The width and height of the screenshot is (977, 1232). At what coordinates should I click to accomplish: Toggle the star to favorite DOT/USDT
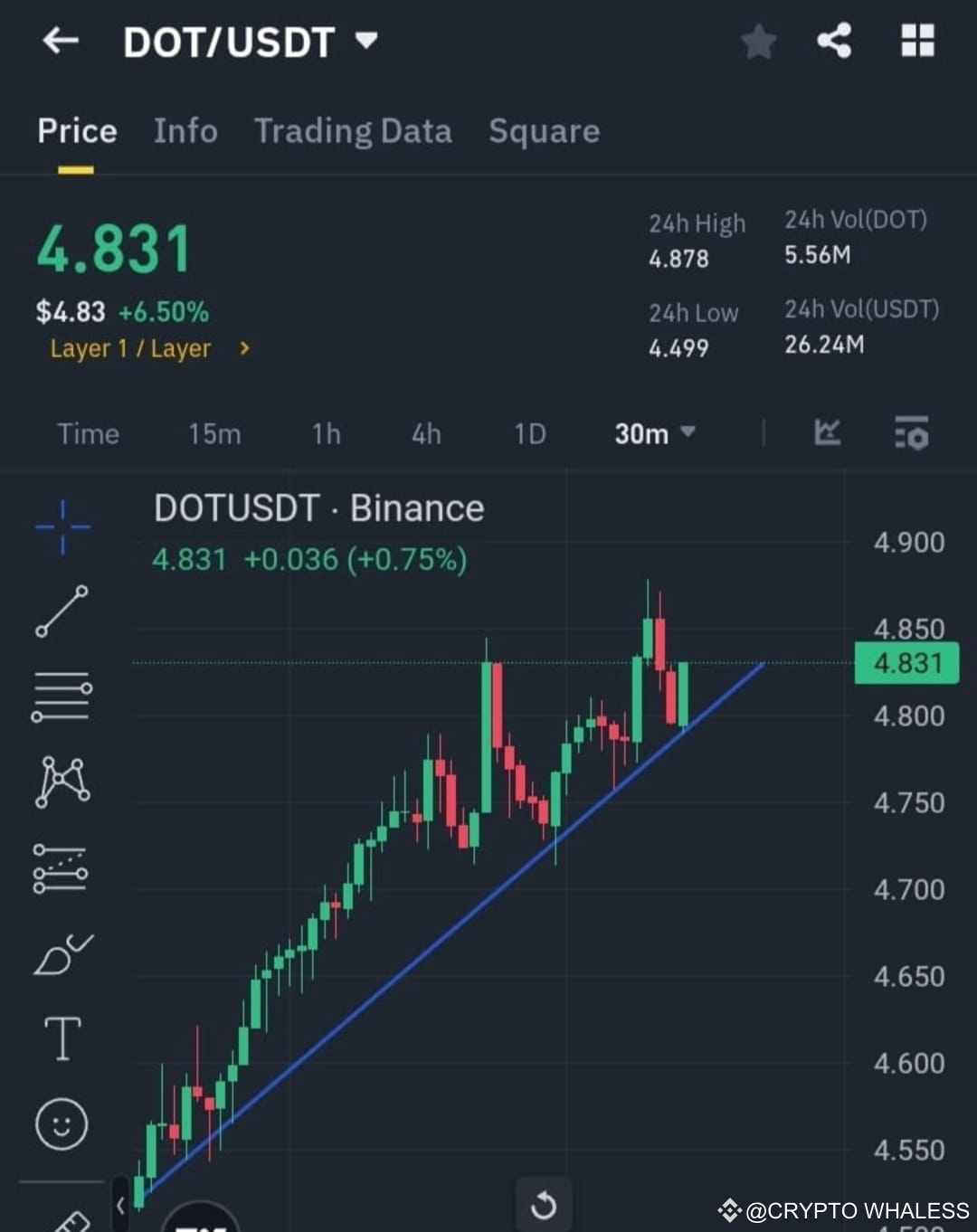click(758, 41)
